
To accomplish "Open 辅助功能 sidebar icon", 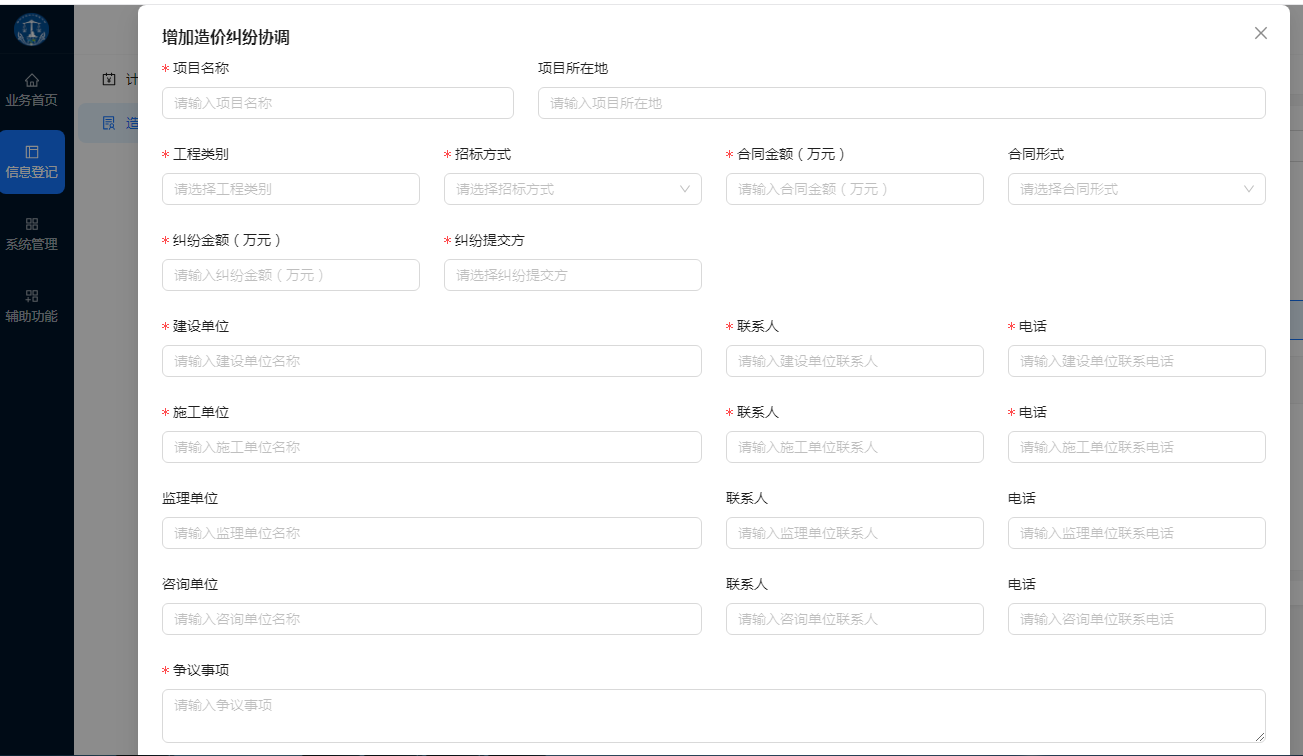I will 32,296.
